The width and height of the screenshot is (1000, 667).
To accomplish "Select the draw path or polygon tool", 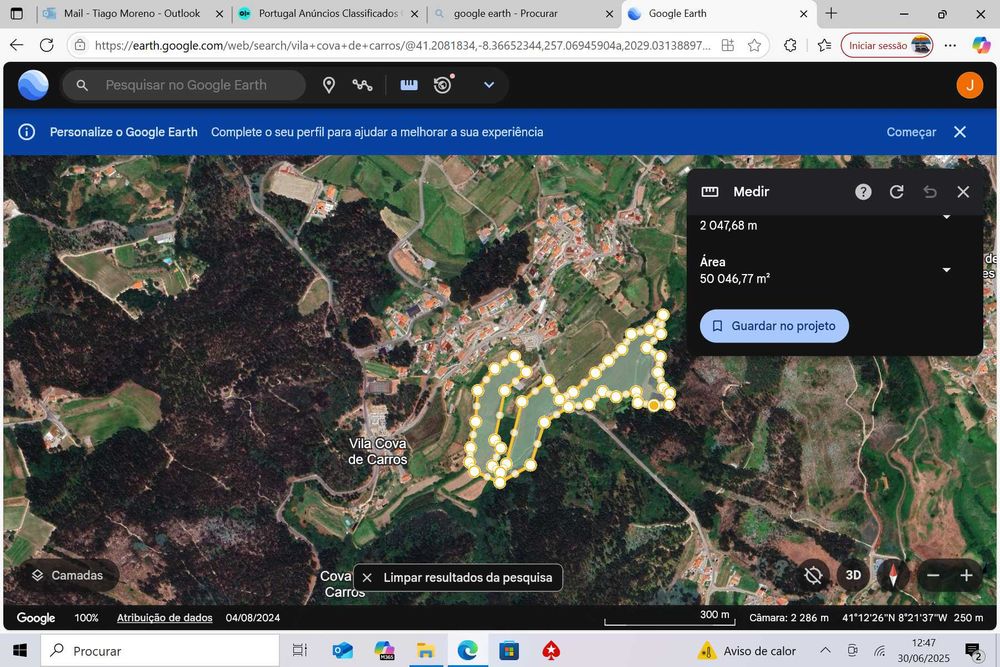I will pos(362,85).
